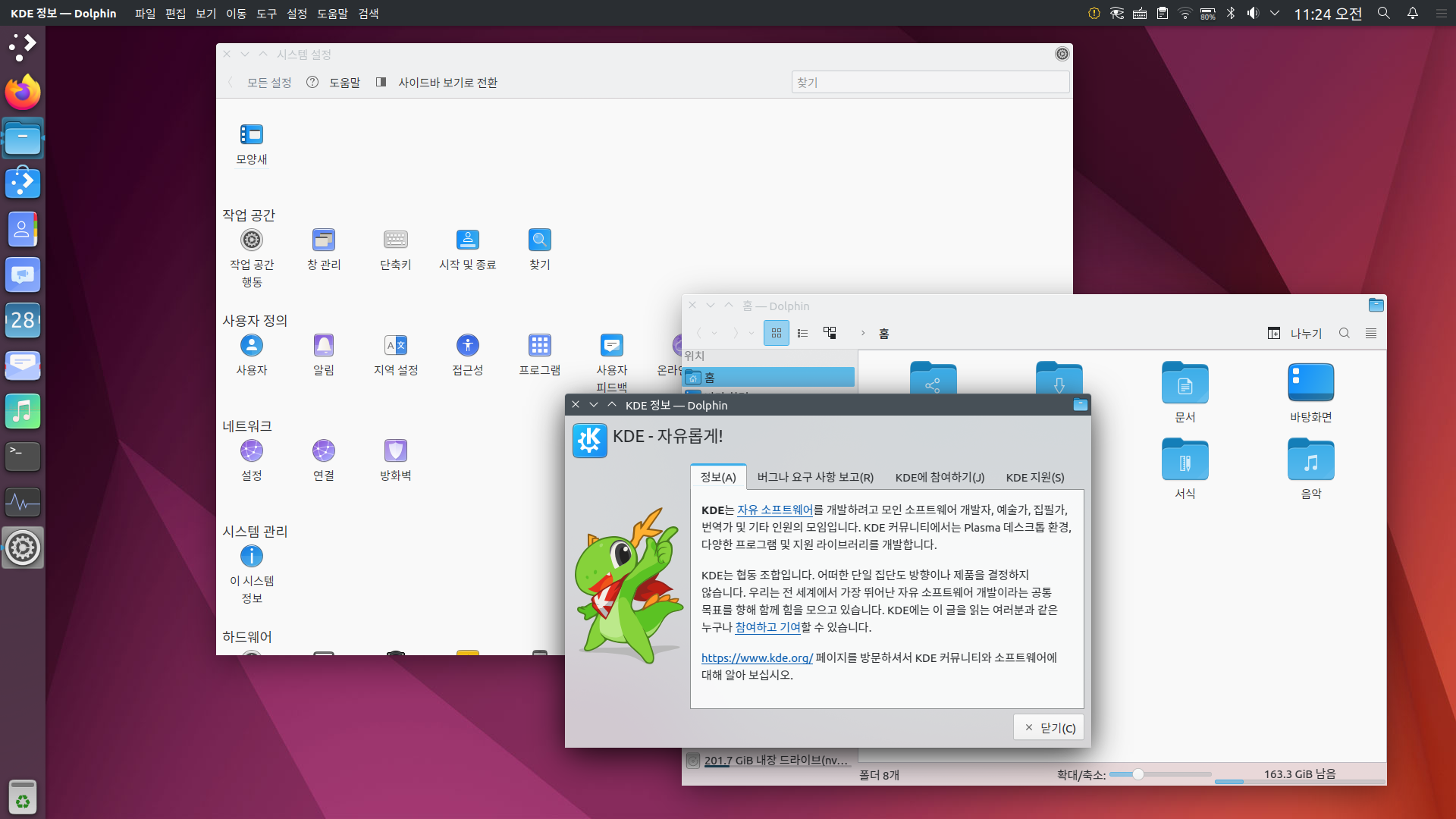Open the 모양새 (Appearance) settings icon
1456x819 pixels.
(x=251, y=135)
